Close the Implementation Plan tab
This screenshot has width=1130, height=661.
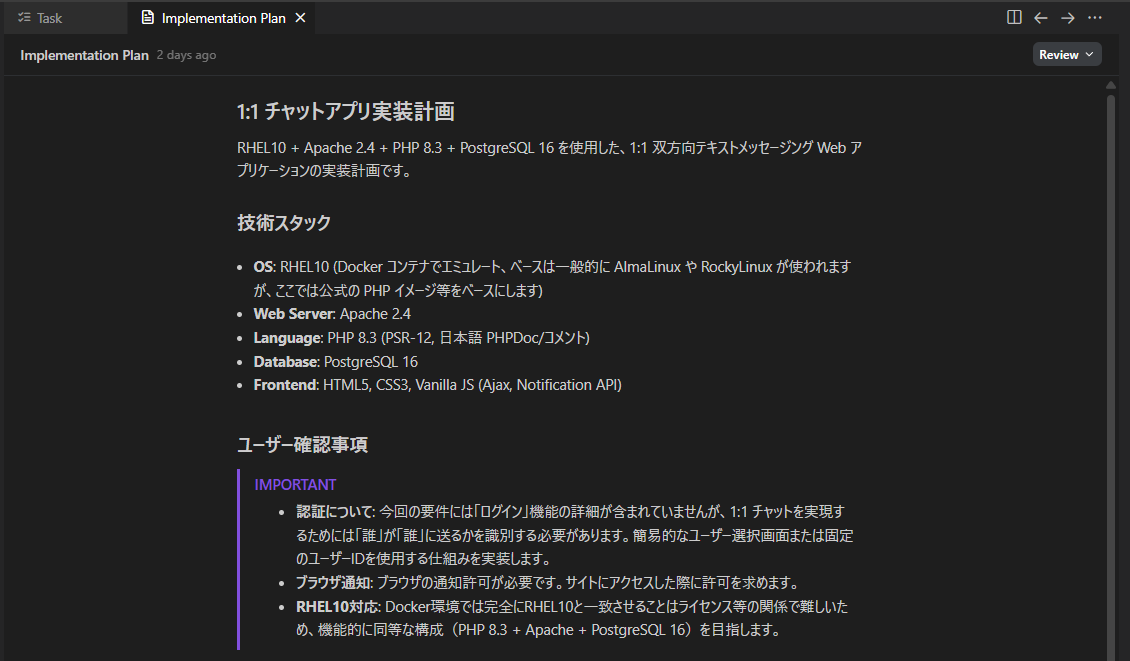tap(300, 17)
